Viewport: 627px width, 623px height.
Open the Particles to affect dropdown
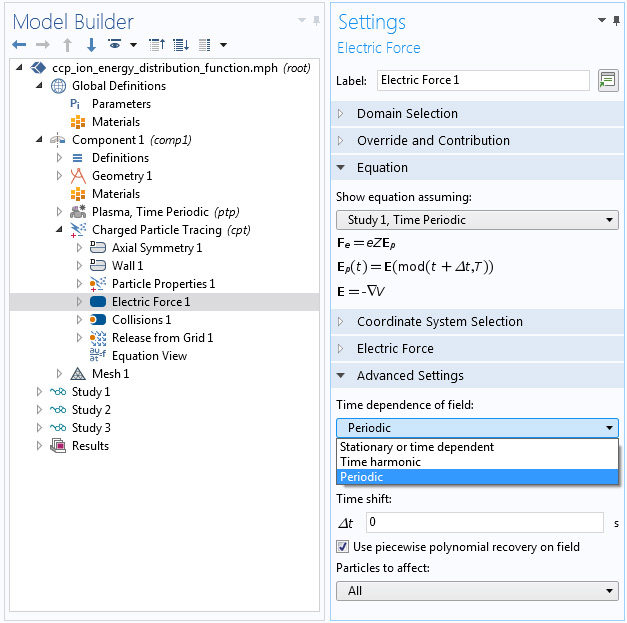pyautogui.click(x=477, y=591)
